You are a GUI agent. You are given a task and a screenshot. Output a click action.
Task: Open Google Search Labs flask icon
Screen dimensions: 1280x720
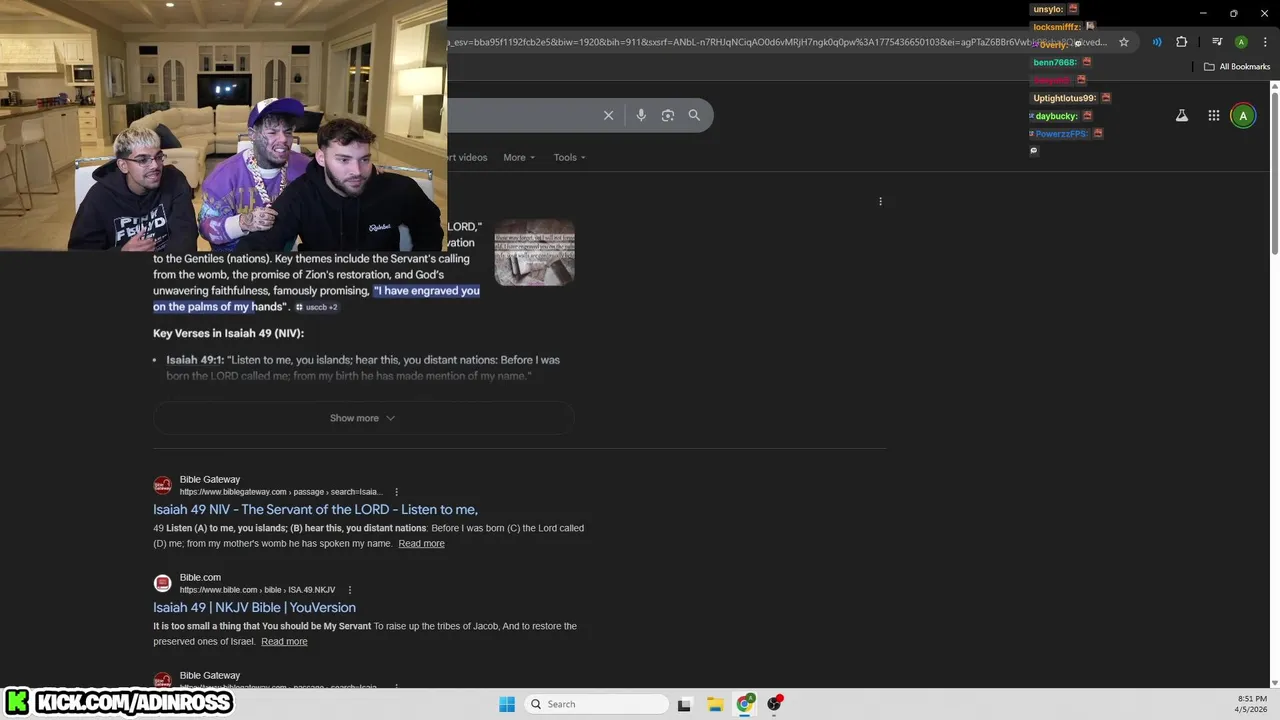pyautogui.click(x=1182, y=116)
